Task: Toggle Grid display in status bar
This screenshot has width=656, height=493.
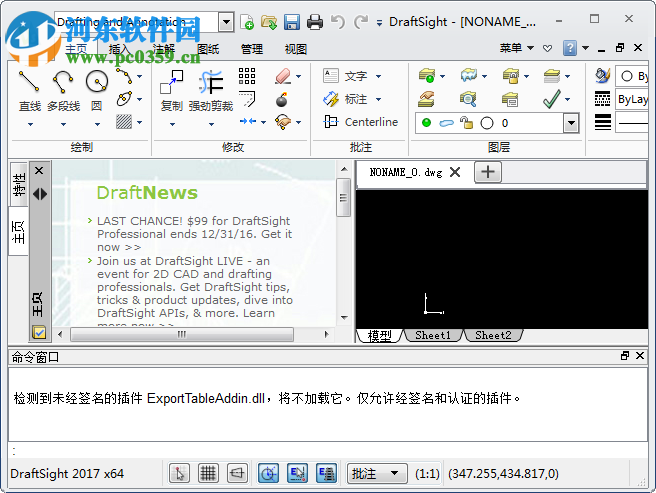Action: 208,473
